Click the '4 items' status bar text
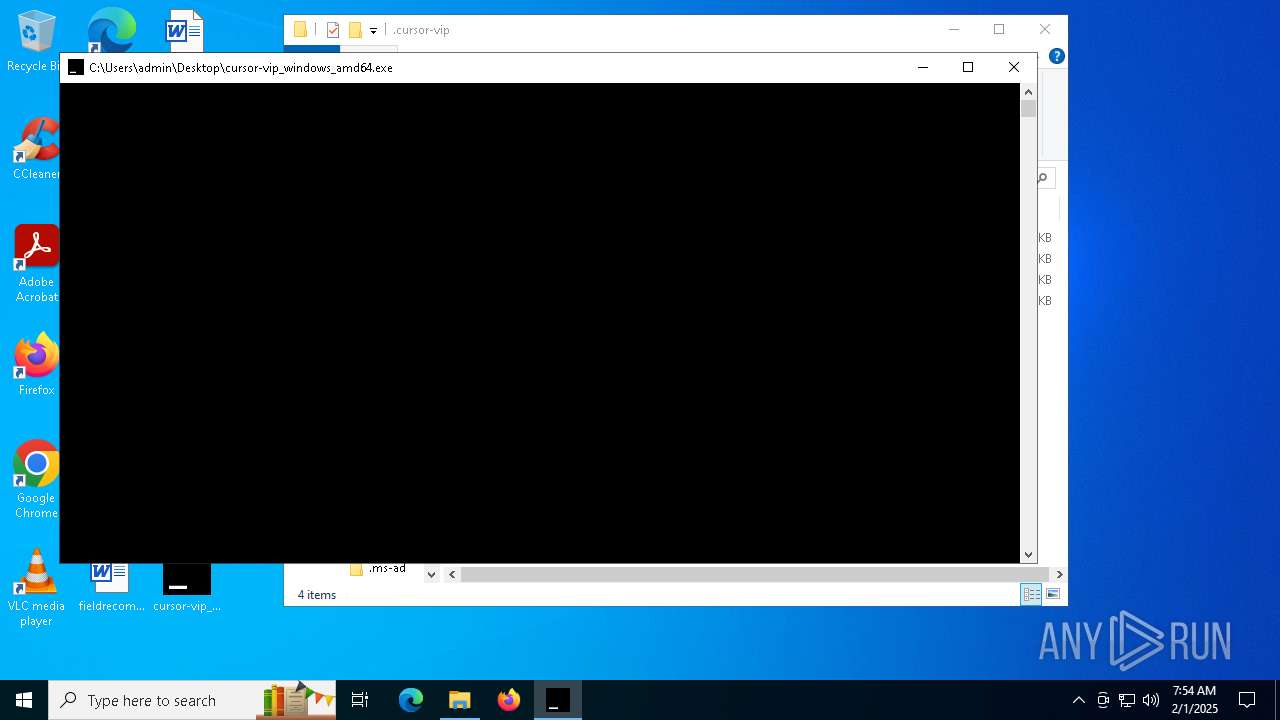 (x=317, y=595)
